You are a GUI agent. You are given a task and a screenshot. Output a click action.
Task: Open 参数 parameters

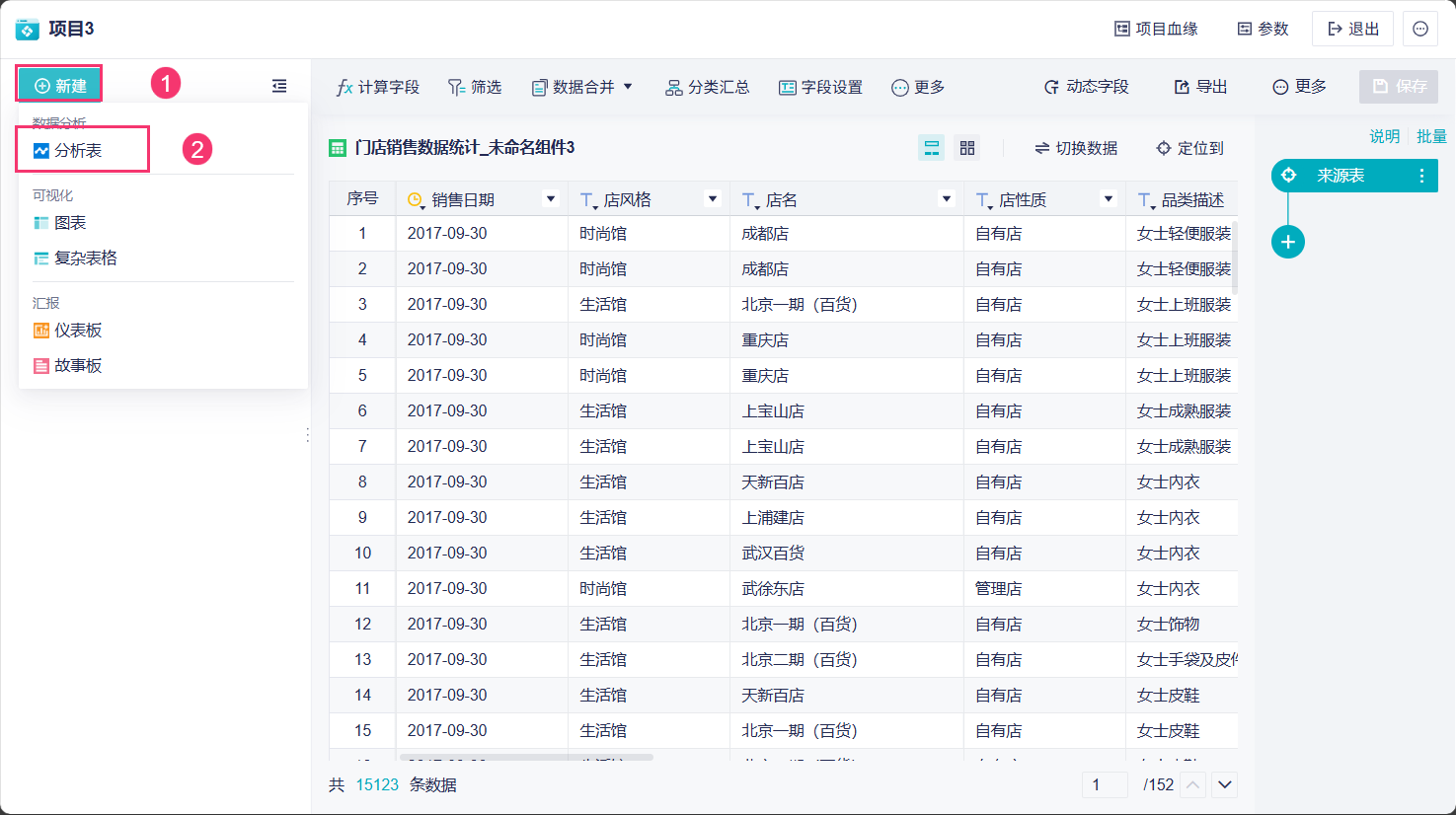pyautogui.click(x=1264, y=29)
